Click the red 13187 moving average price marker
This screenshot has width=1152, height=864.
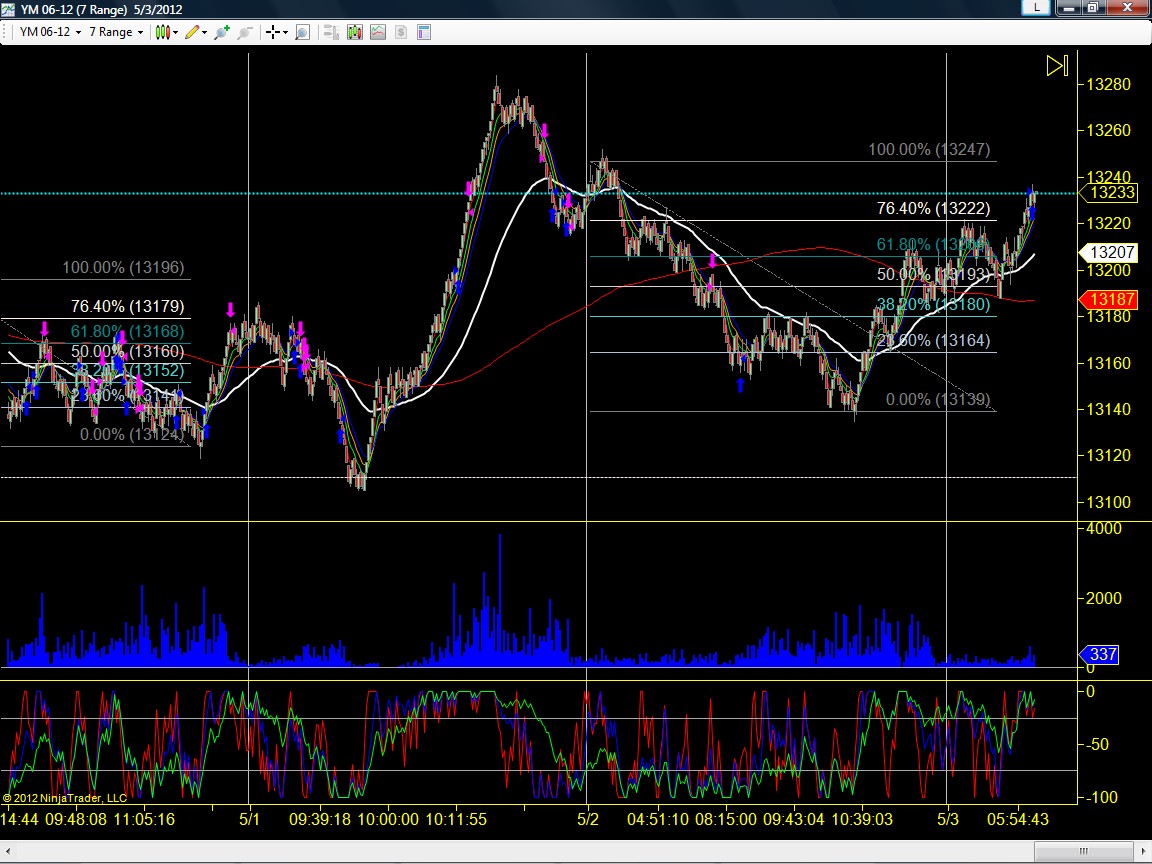pos(1109,299)
